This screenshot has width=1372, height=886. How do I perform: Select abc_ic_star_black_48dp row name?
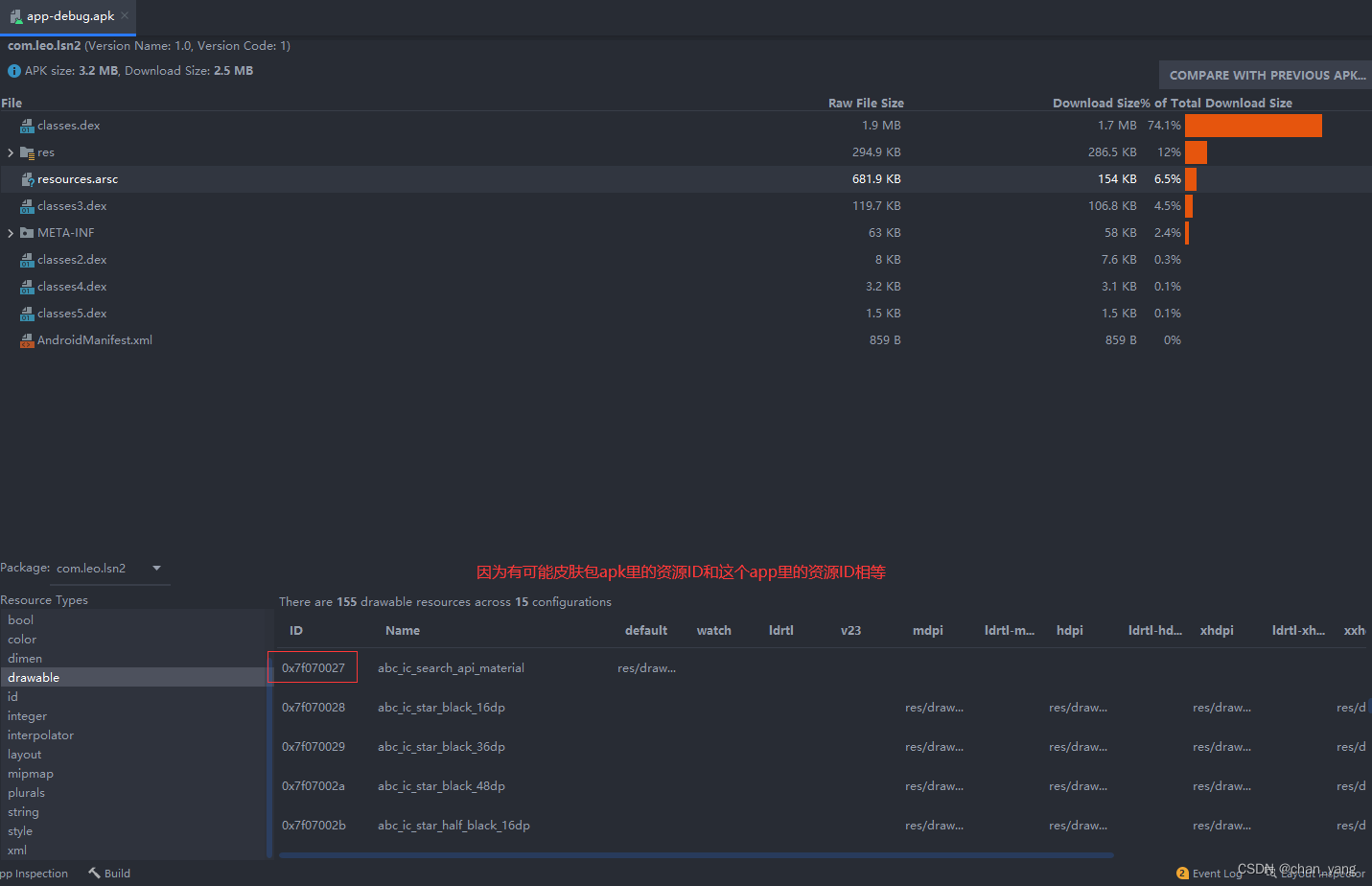pyautogui.click(x=441, y=786)
